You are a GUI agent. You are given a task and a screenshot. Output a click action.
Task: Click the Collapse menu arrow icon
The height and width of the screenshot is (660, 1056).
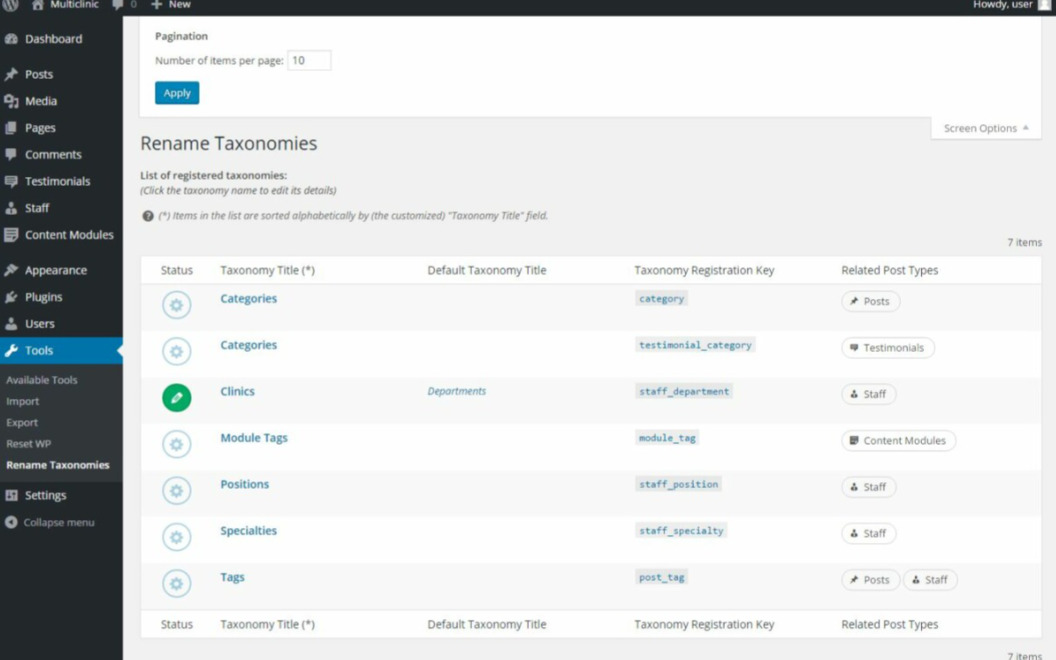[x=11, y=522]
